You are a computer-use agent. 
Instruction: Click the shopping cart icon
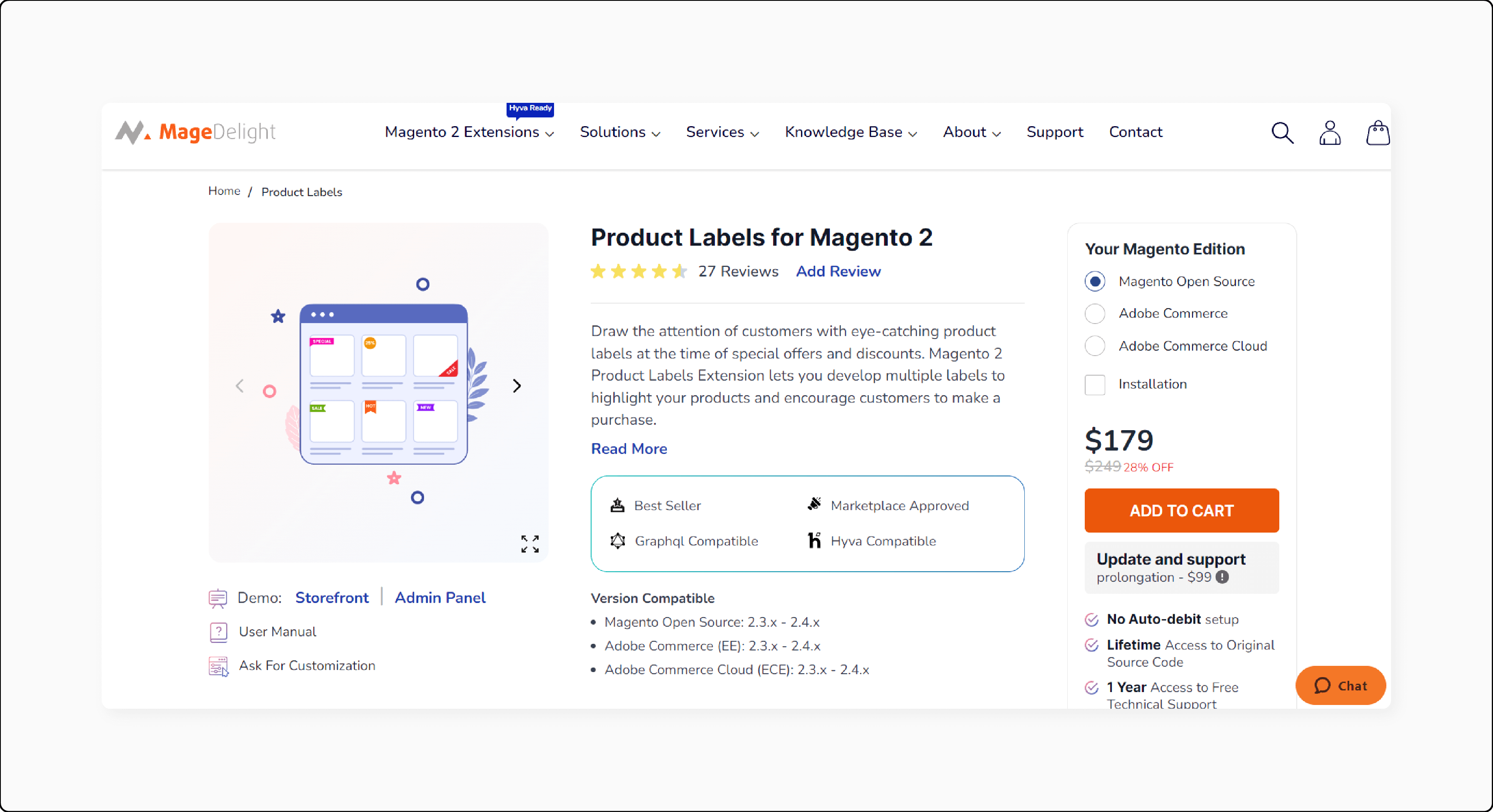[1378, 132]
